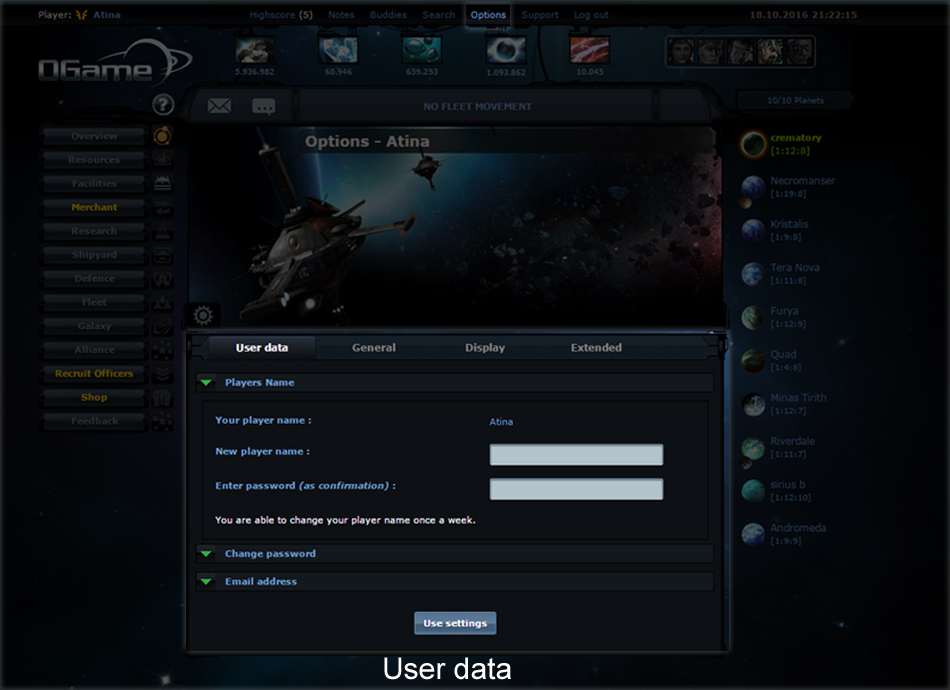Screen dimensions: 950x690
Task: Click the icon beside Recruit Officers
Action: coord(162,373)
